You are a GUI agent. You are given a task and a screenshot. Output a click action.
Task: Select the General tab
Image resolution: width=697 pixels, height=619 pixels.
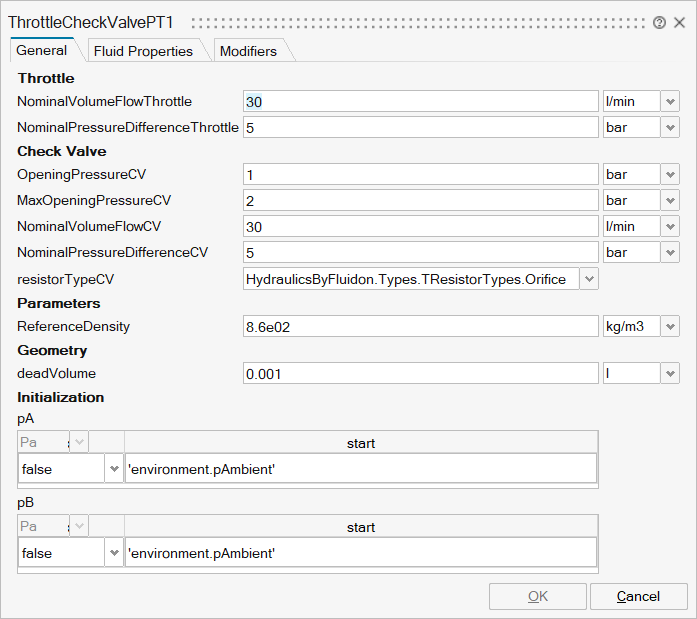point(42,51)
